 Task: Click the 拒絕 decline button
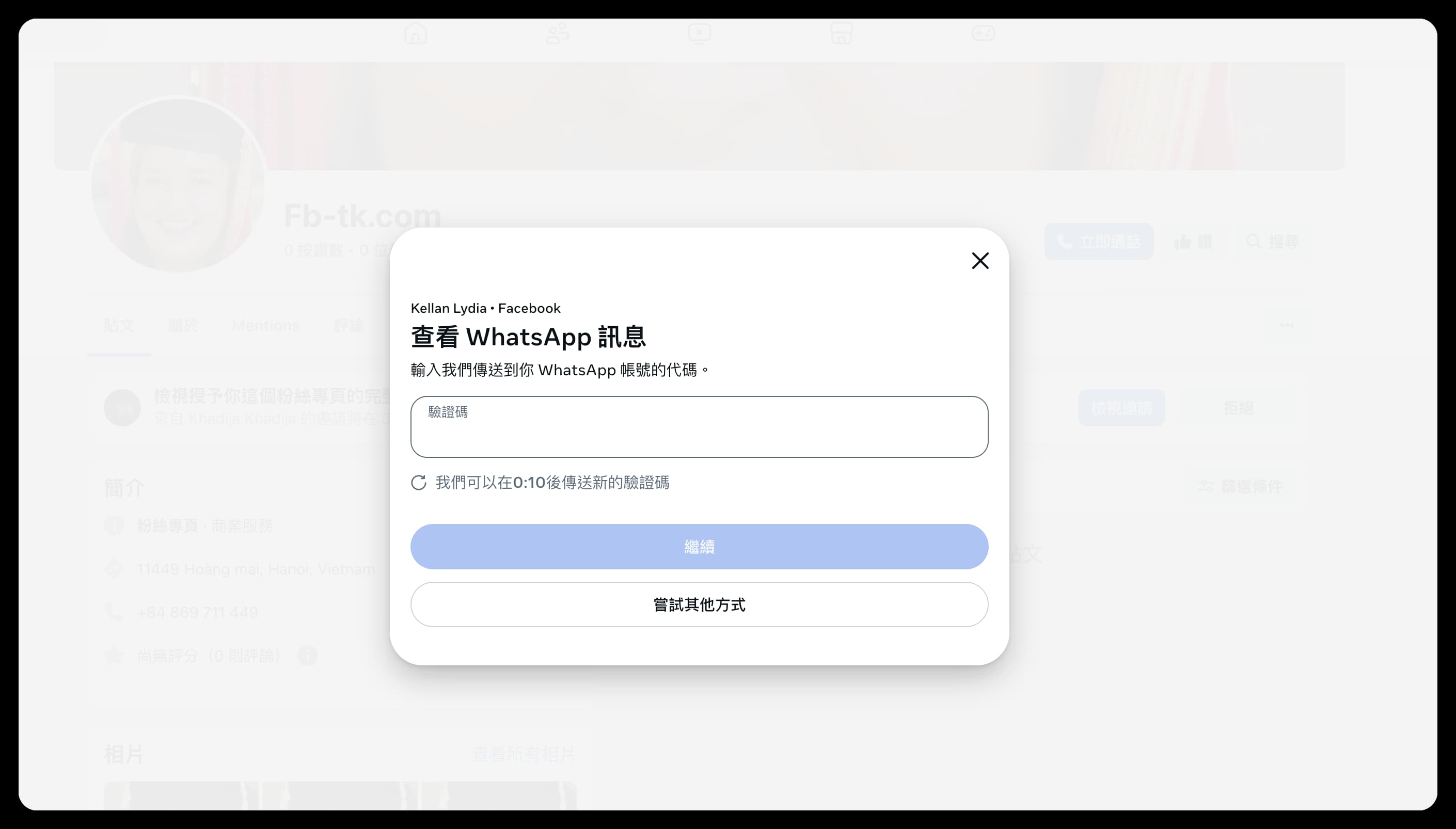pyautogui.click(x=1238, y=408)
